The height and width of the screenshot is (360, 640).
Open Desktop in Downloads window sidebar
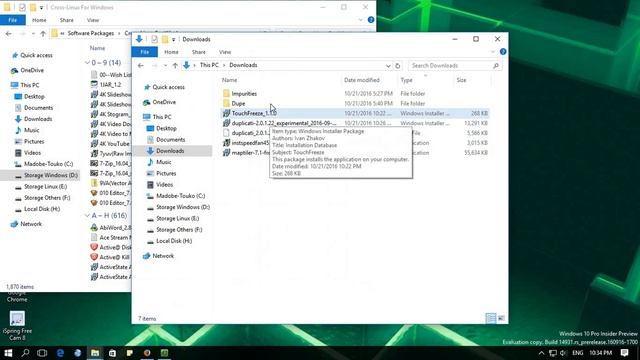coord(166,128)
